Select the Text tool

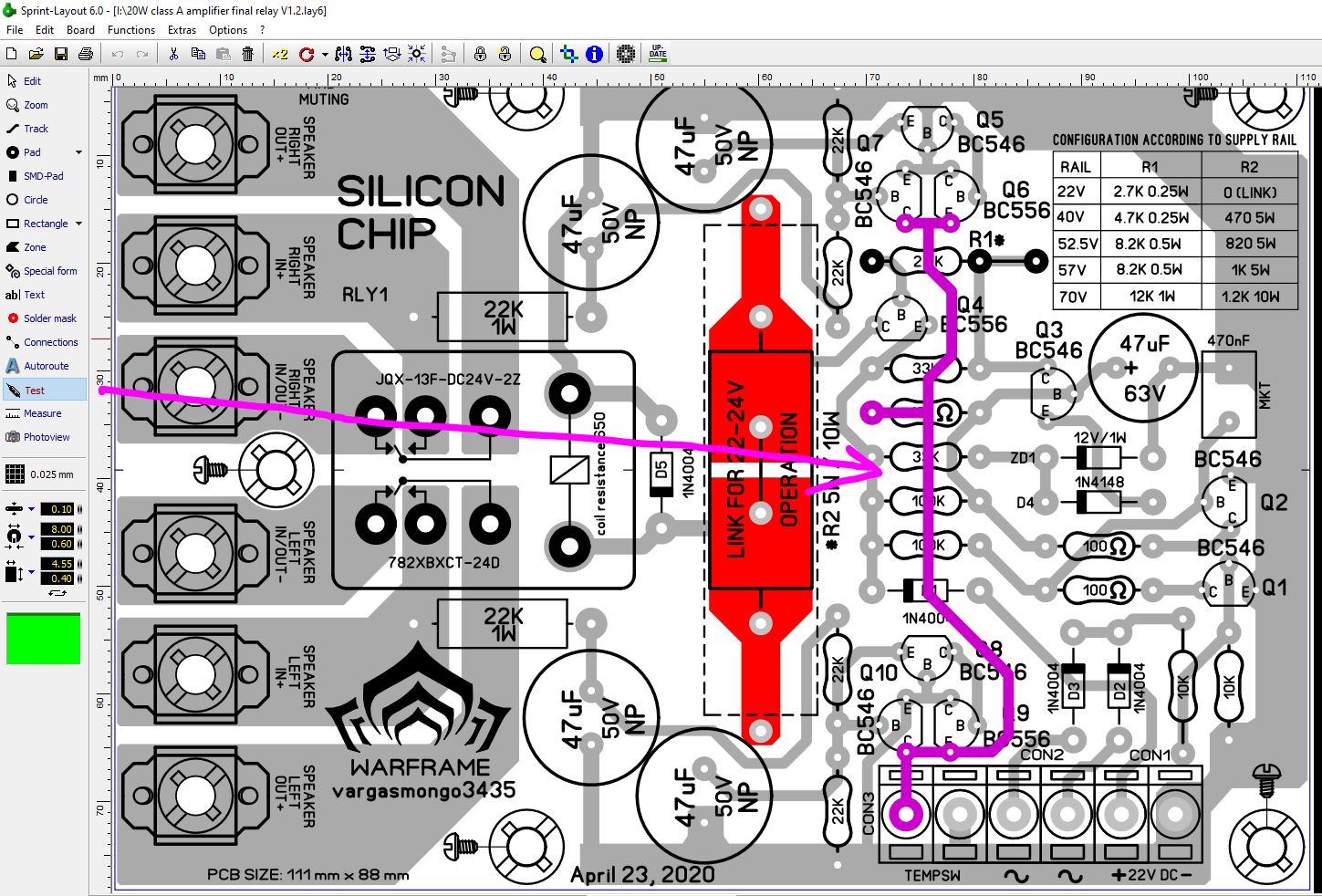pyautogui.click(x=44, y=295)
